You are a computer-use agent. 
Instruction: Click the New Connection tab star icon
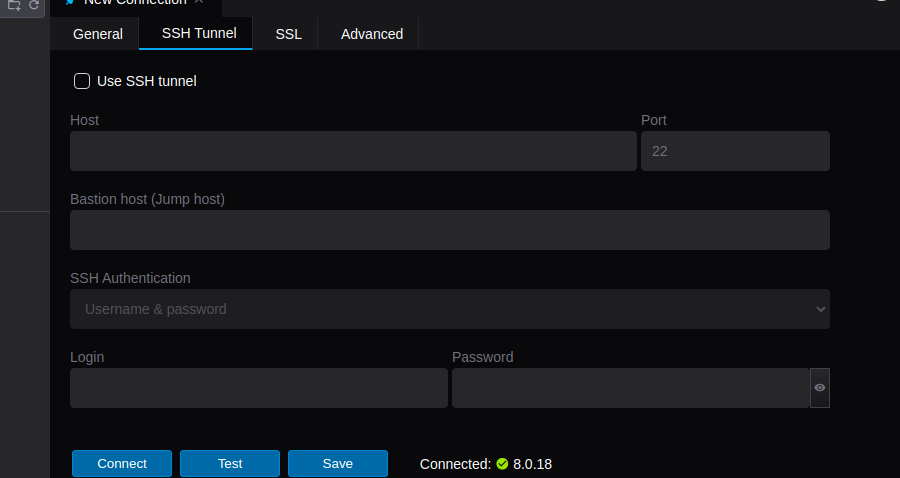pos(70,3)
